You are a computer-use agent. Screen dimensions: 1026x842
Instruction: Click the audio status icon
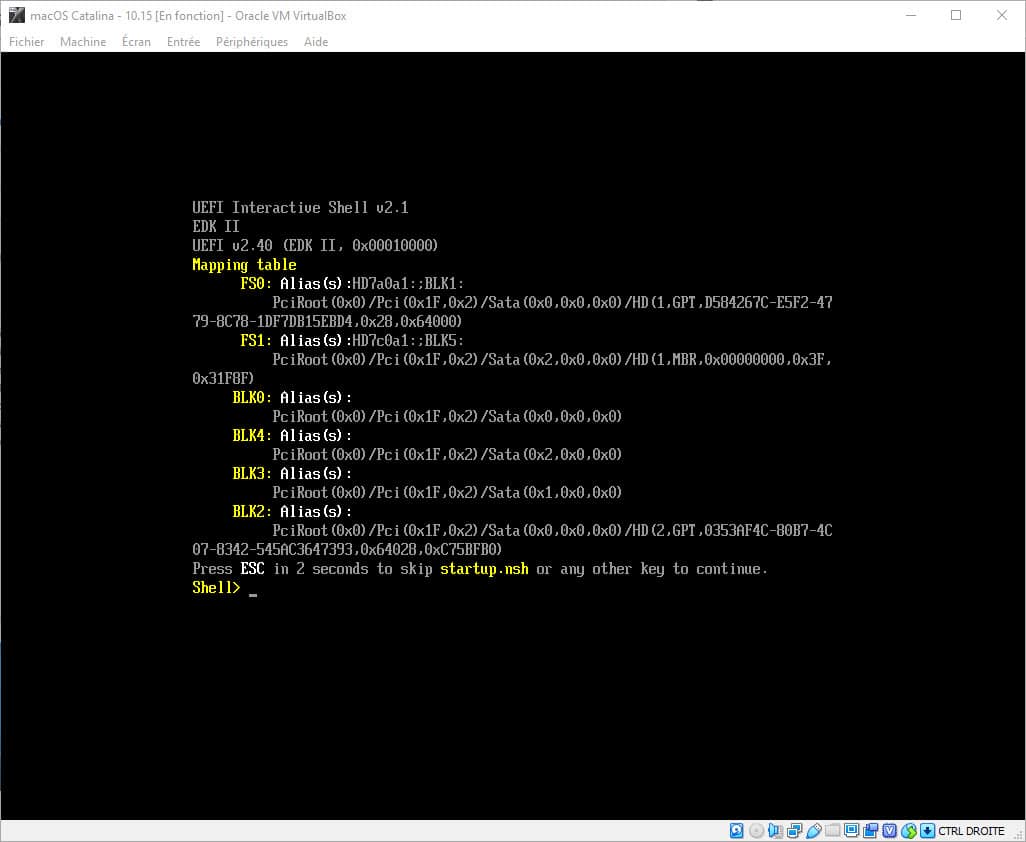[x=775, y=831]
